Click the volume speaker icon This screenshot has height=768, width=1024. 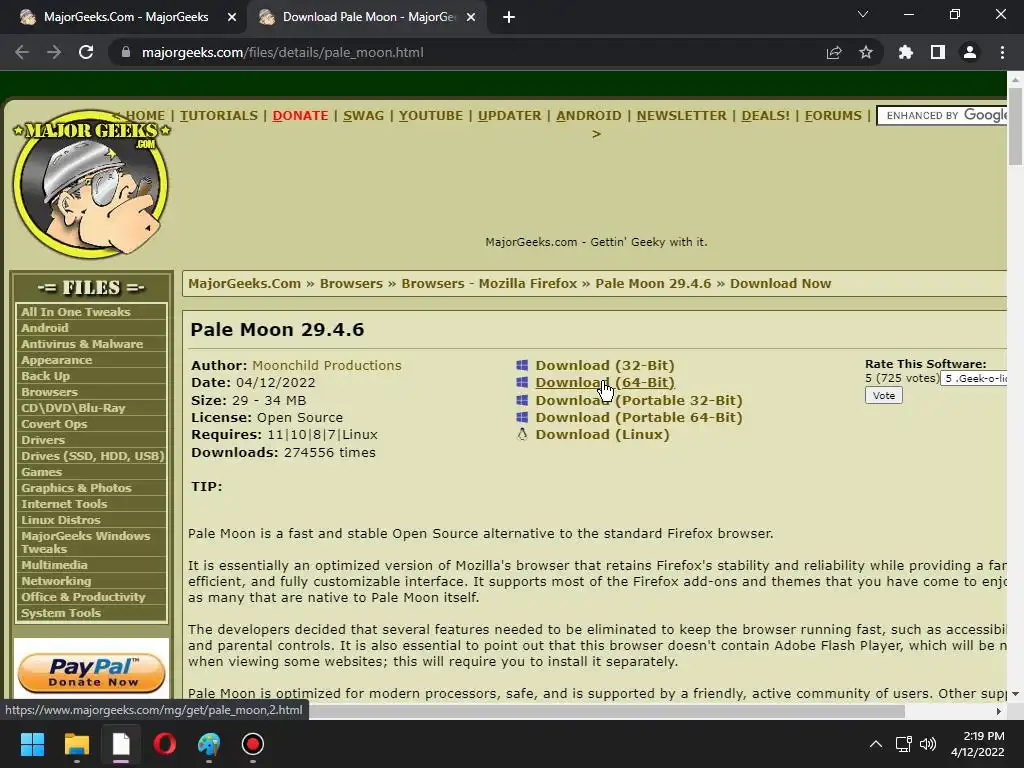[x=927, y=744]
